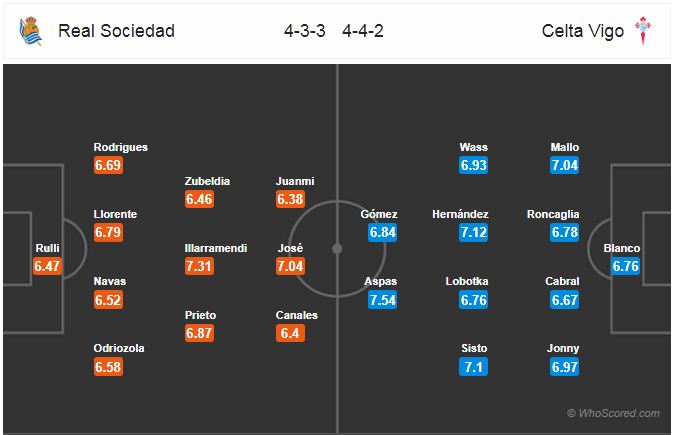The width and height of the screenshot is (673, 435).
Task: Click the Celta Vigo club crest
Action: coord(643,30)
